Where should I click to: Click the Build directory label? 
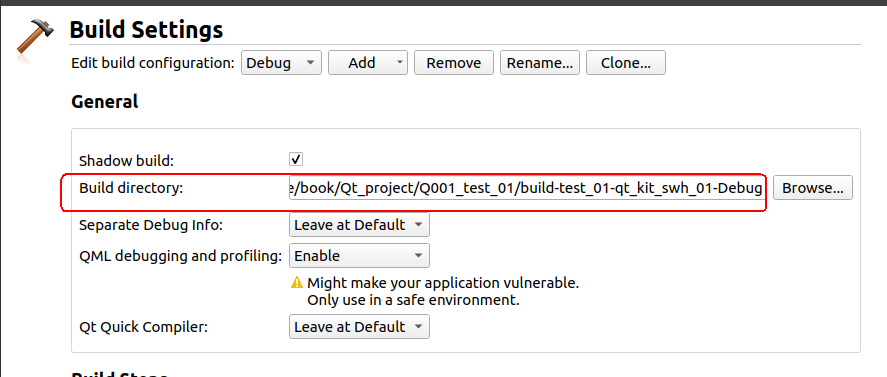131,188
